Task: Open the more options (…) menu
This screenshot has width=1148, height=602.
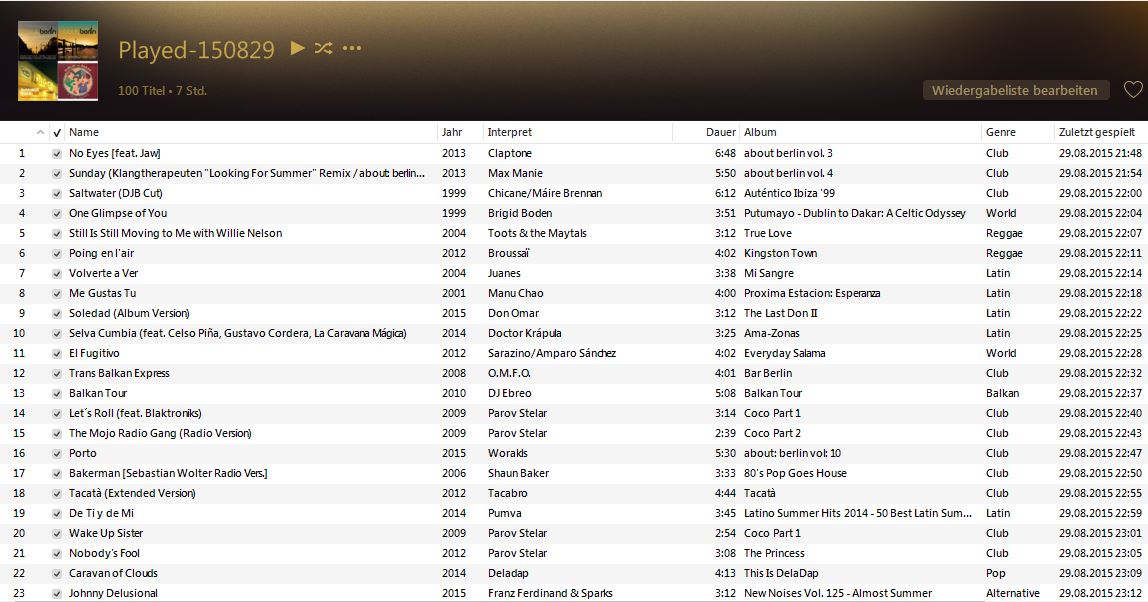Action: [350, 48]
